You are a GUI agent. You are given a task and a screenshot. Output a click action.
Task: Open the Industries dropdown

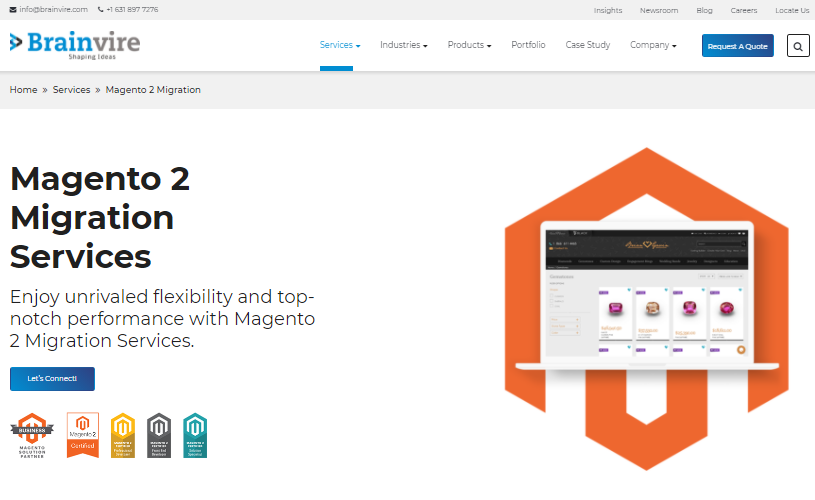click(x=403, y=45)
